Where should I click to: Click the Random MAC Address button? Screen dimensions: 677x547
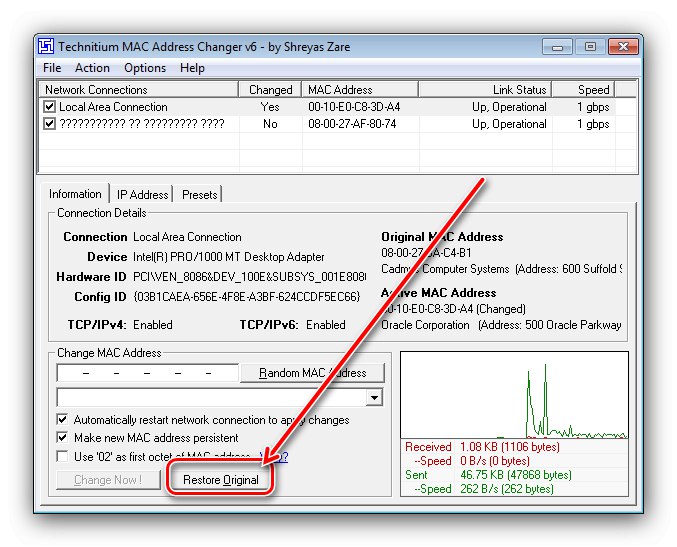click(x=312, y=373)
